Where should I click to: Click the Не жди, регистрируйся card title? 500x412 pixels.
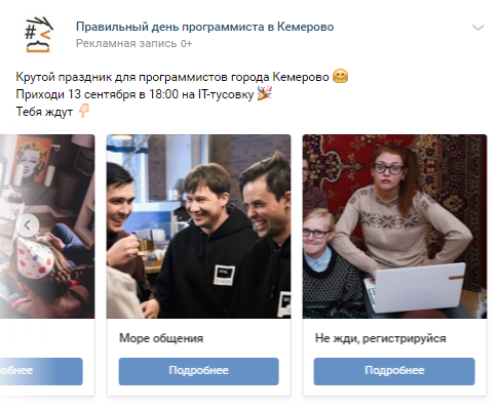381,338
